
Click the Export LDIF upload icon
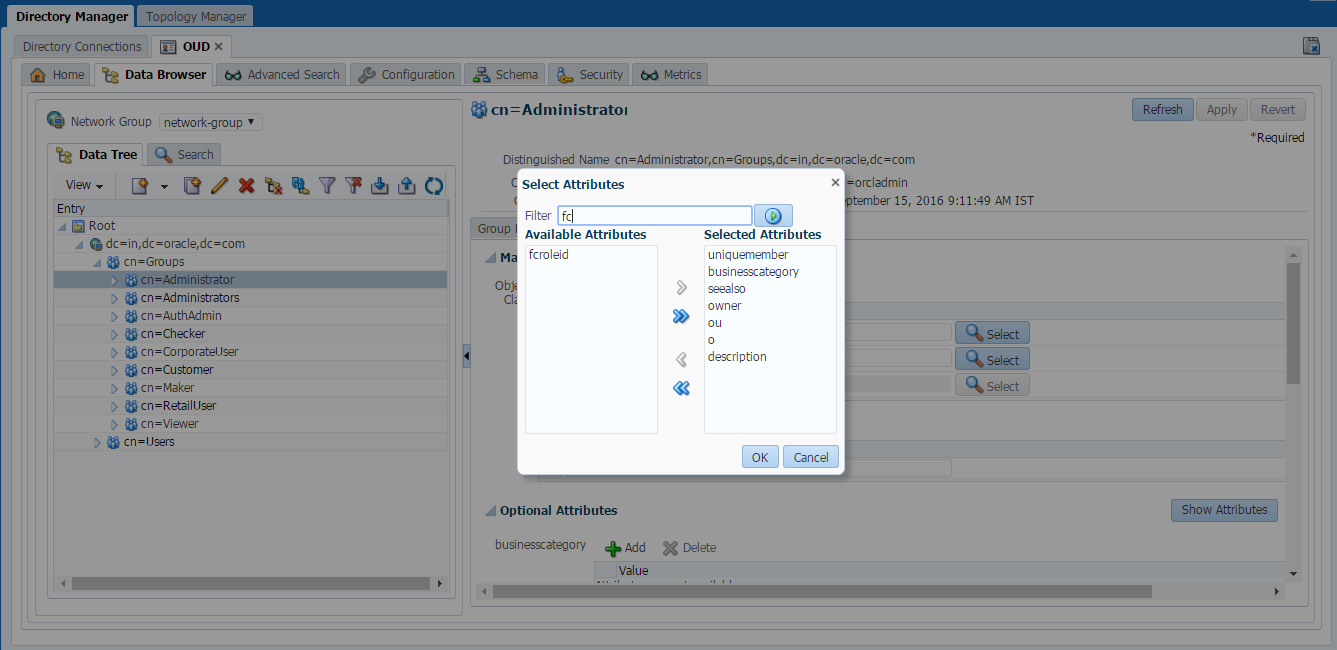[x=407, y=185]
